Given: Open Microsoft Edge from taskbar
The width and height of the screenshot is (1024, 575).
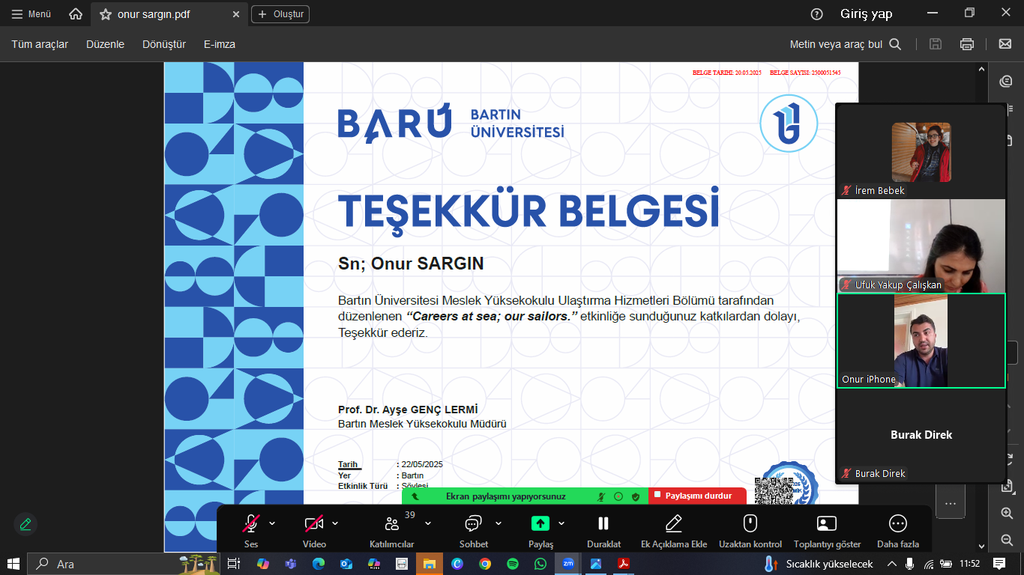Looking at the screenshot, I should [319, 563].
